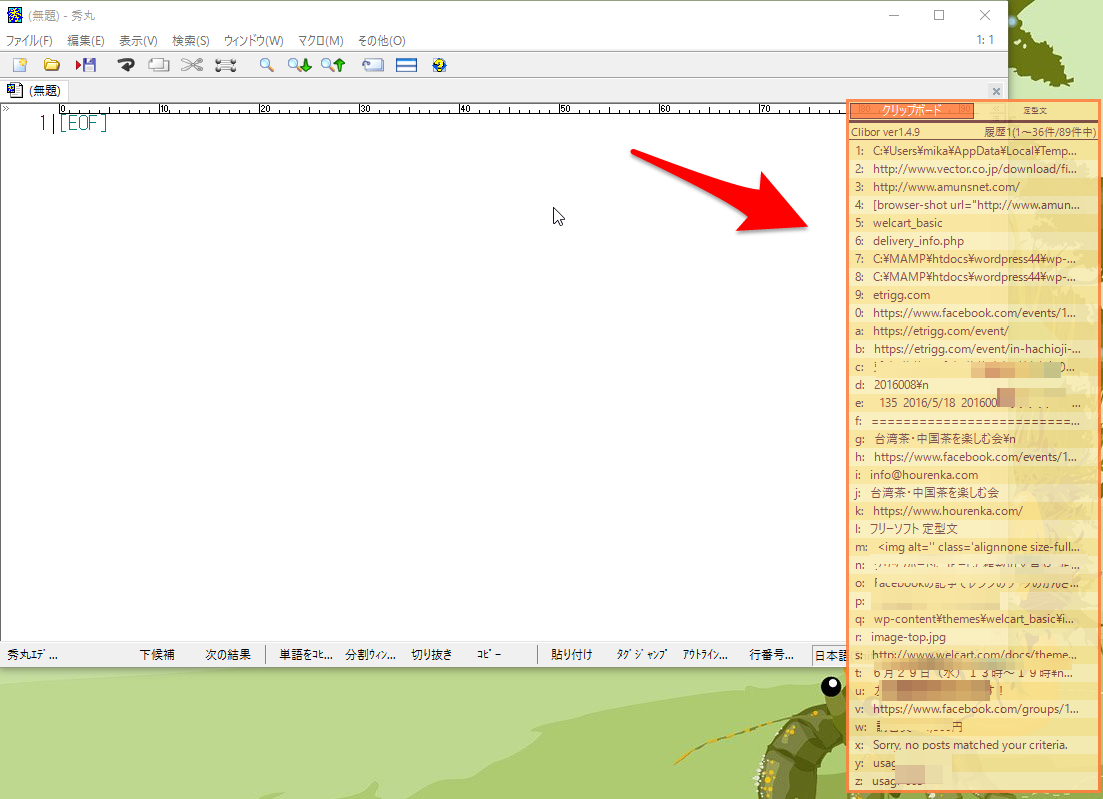The height and width of the screenshot is (799, 1103).
Task: Open the ウィンドウ(W) menu
Action: [x=253, y=41]
